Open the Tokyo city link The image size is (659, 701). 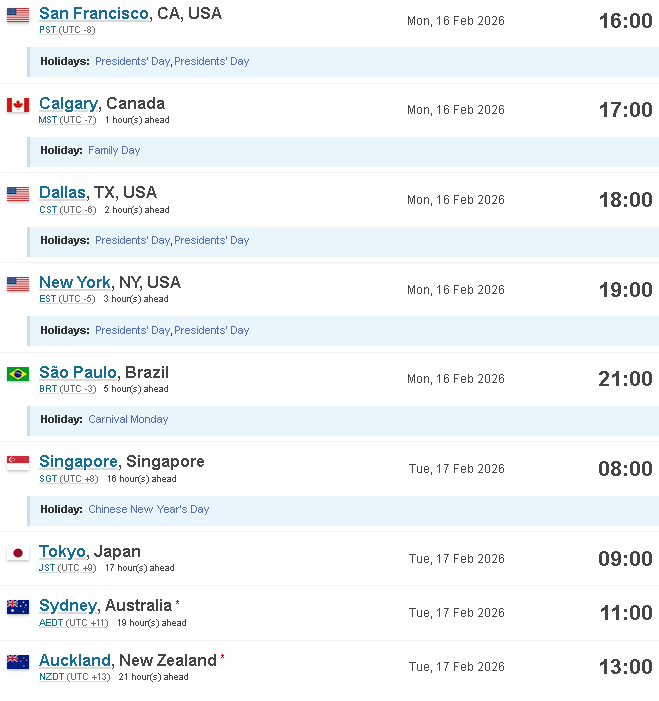tap(62, 552)
